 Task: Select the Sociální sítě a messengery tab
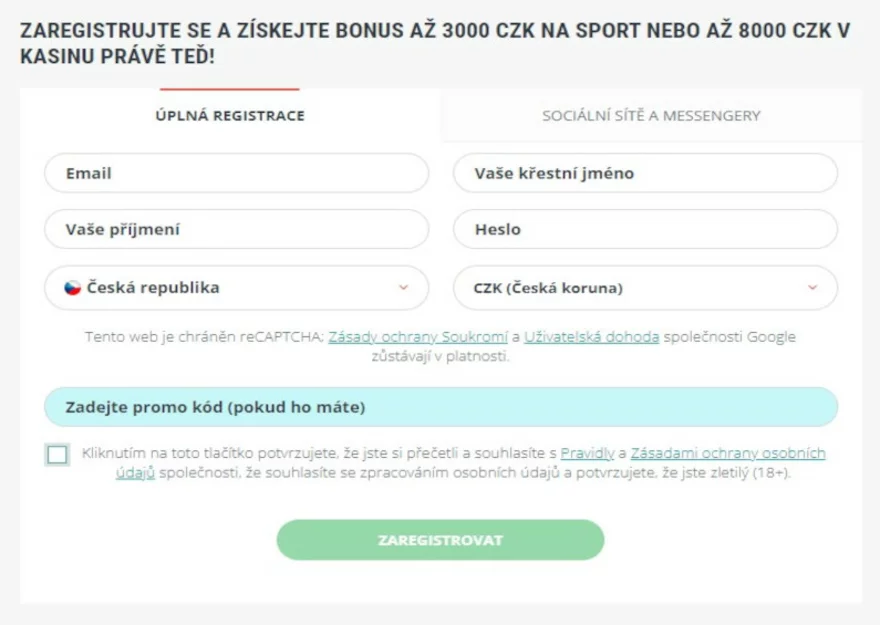(x=651, y=115)
